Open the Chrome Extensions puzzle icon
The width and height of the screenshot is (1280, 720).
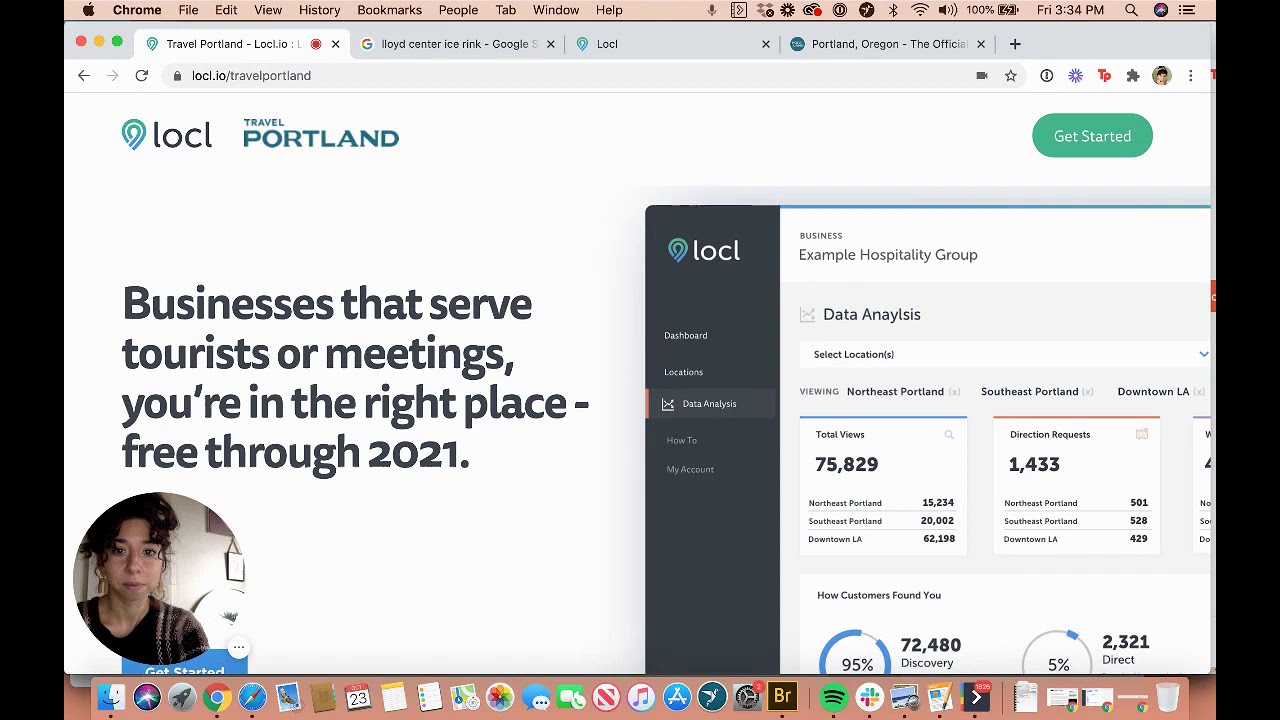tap(1133, 76)
